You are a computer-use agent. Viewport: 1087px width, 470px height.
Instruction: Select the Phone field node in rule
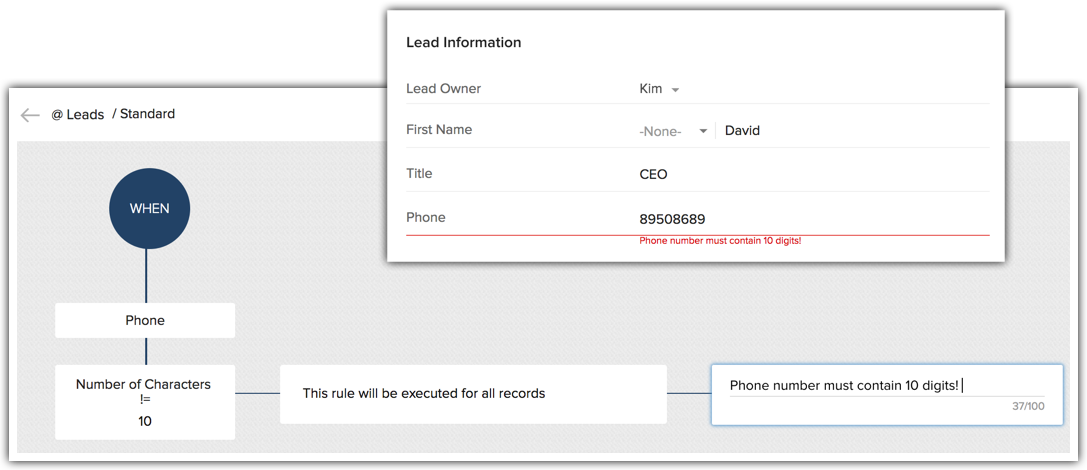(x=145, y=321)
